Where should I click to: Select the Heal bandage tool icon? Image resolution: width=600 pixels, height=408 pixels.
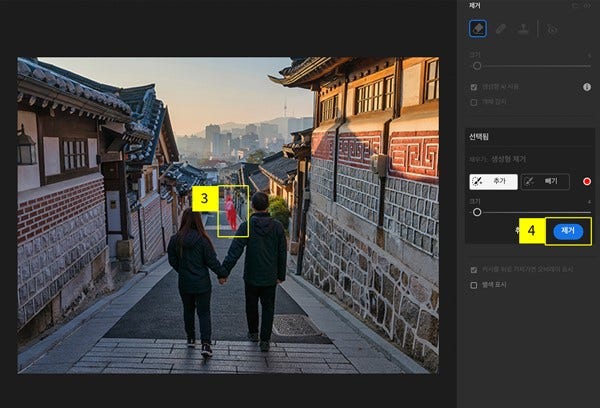[x=501, y=29]
